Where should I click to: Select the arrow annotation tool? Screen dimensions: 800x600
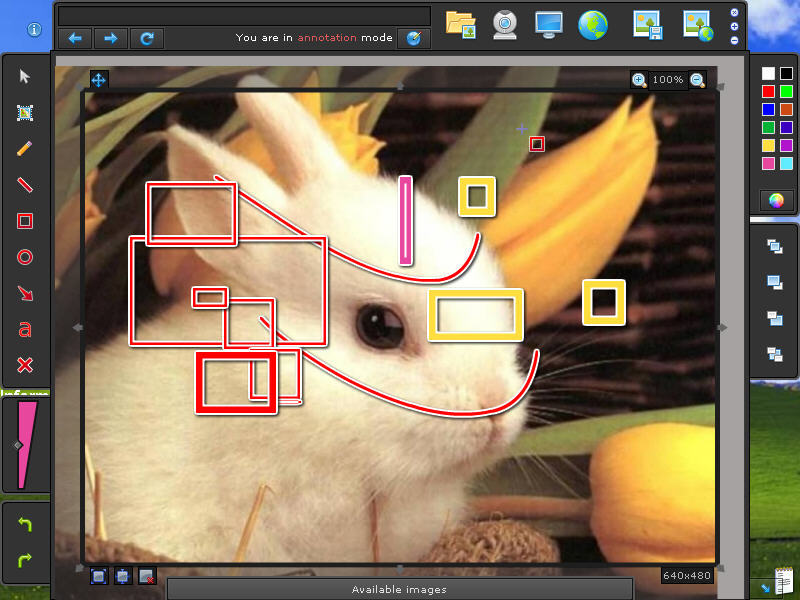(x=24, y=293)
